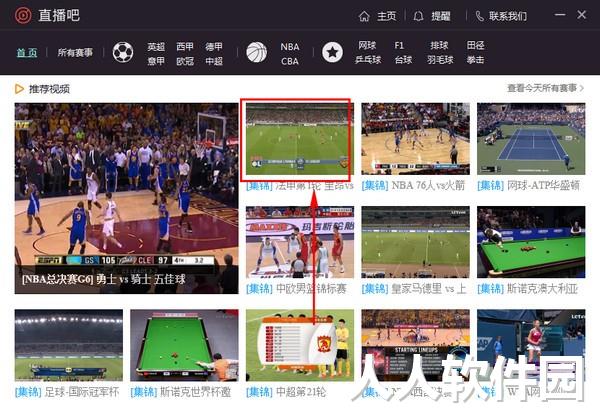
Task: Open the F1 category
Action: 399,46
